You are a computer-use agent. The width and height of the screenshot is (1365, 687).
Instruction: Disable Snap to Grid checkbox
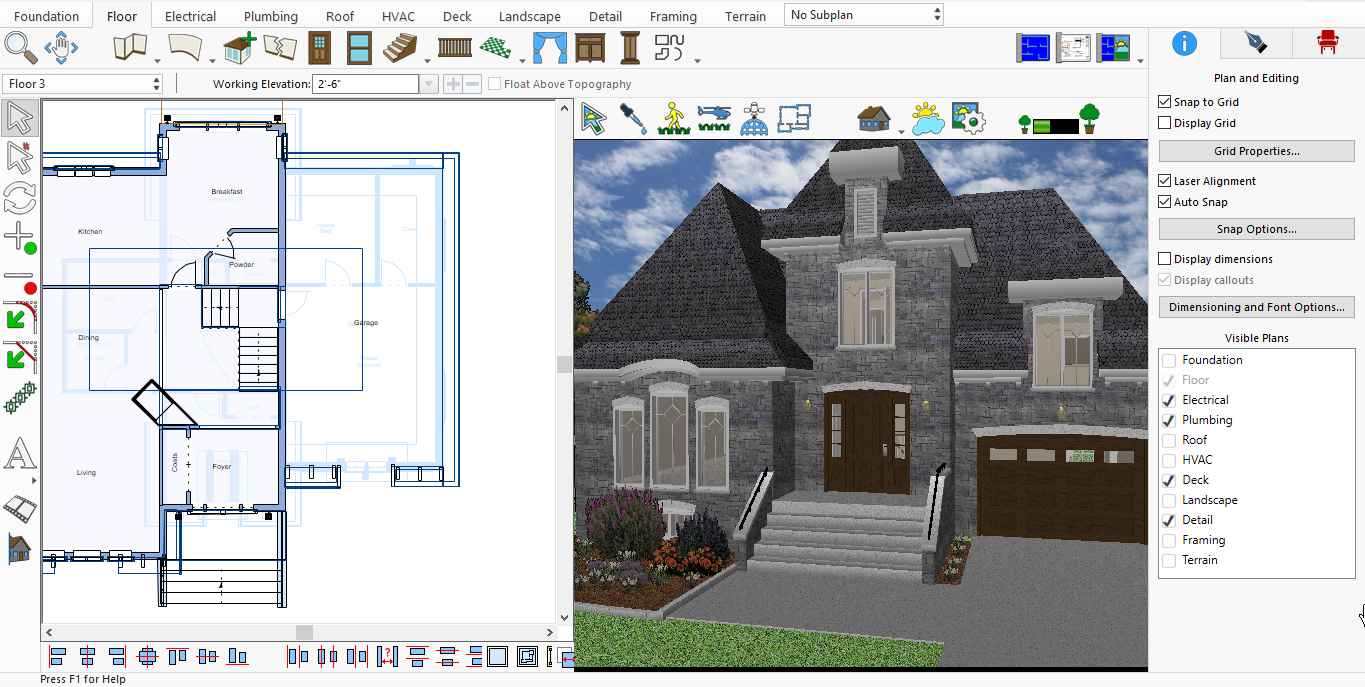pos(1164,102)
